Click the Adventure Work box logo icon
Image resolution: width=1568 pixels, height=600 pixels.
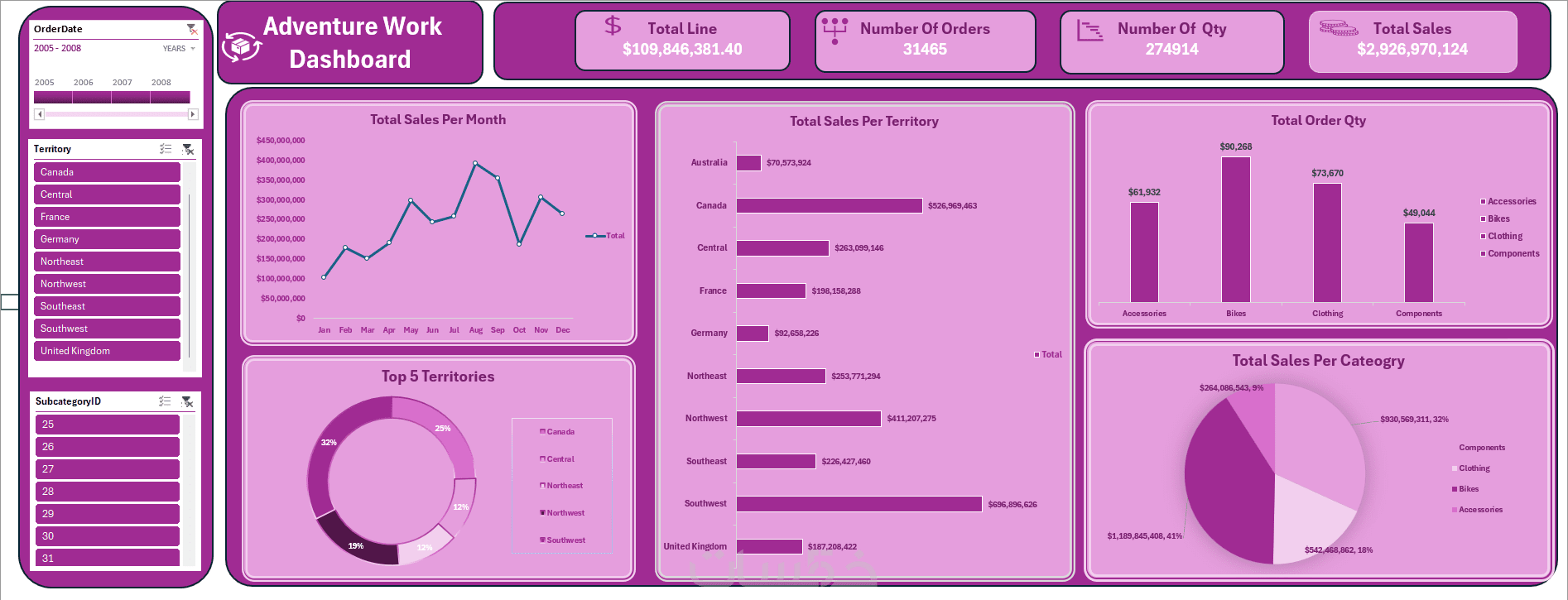242,47
